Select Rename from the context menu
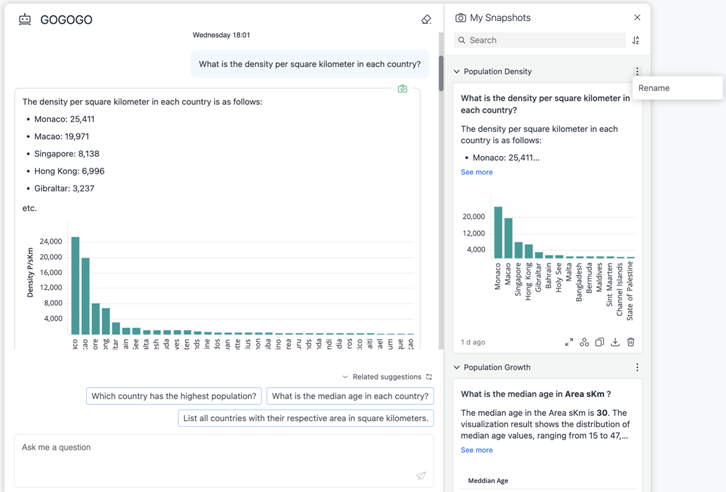The width and height of the screenshot is (726, 492). tap(655, 88)
